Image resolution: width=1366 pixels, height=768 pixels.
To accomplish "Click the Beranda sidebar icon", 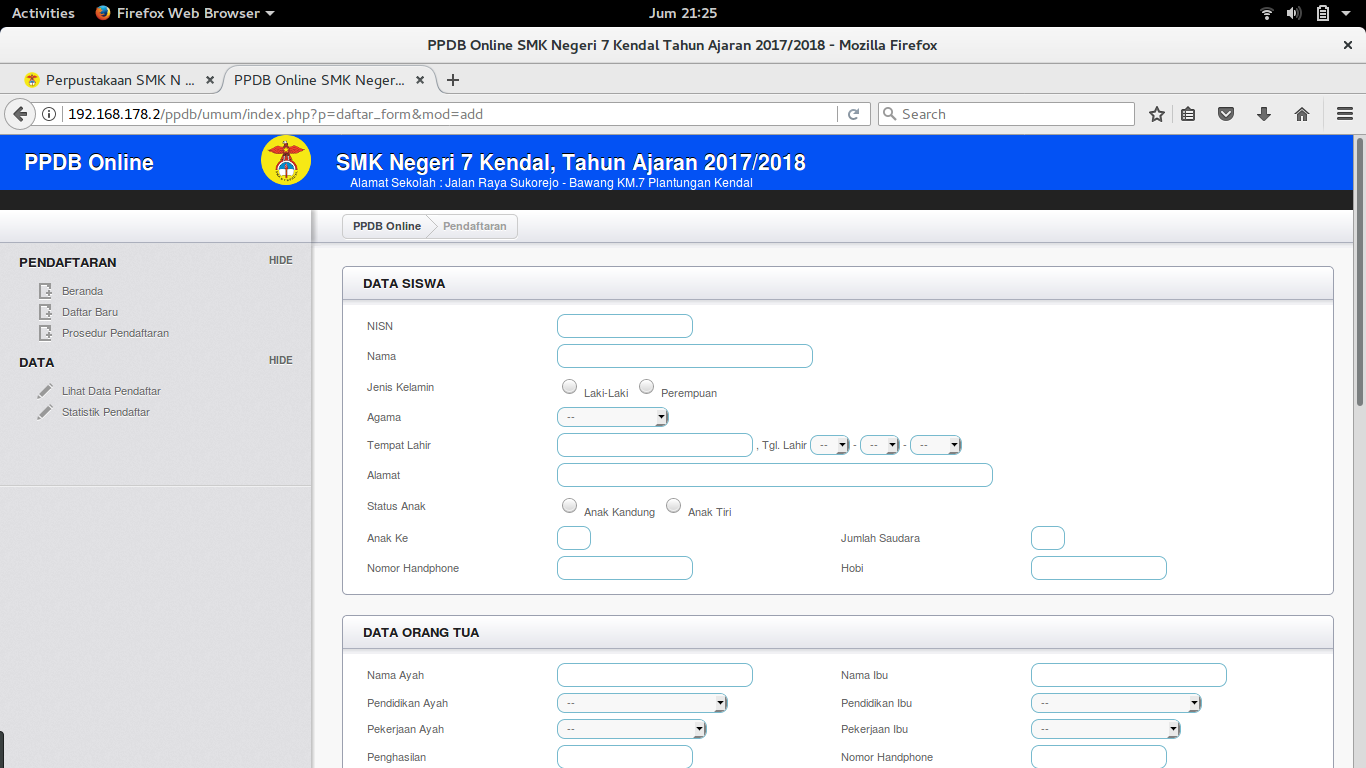I will click(44, 290).
